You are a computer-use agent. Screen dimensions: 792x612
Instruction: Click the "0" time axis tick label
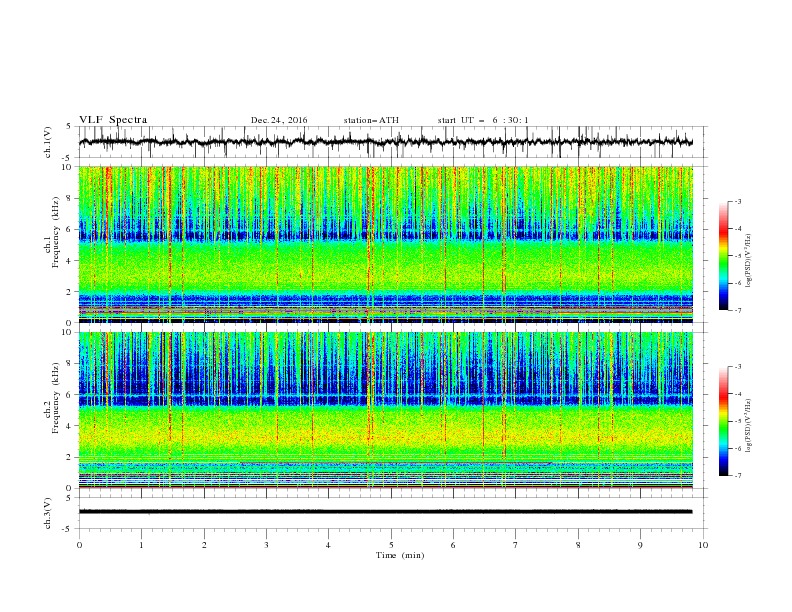79,545
